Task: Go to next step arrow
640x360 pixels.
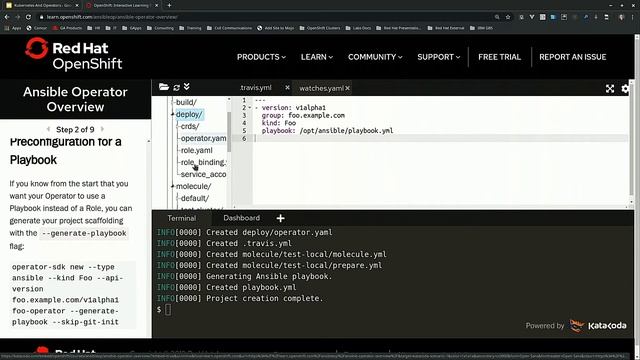Action: click(102, 129)
